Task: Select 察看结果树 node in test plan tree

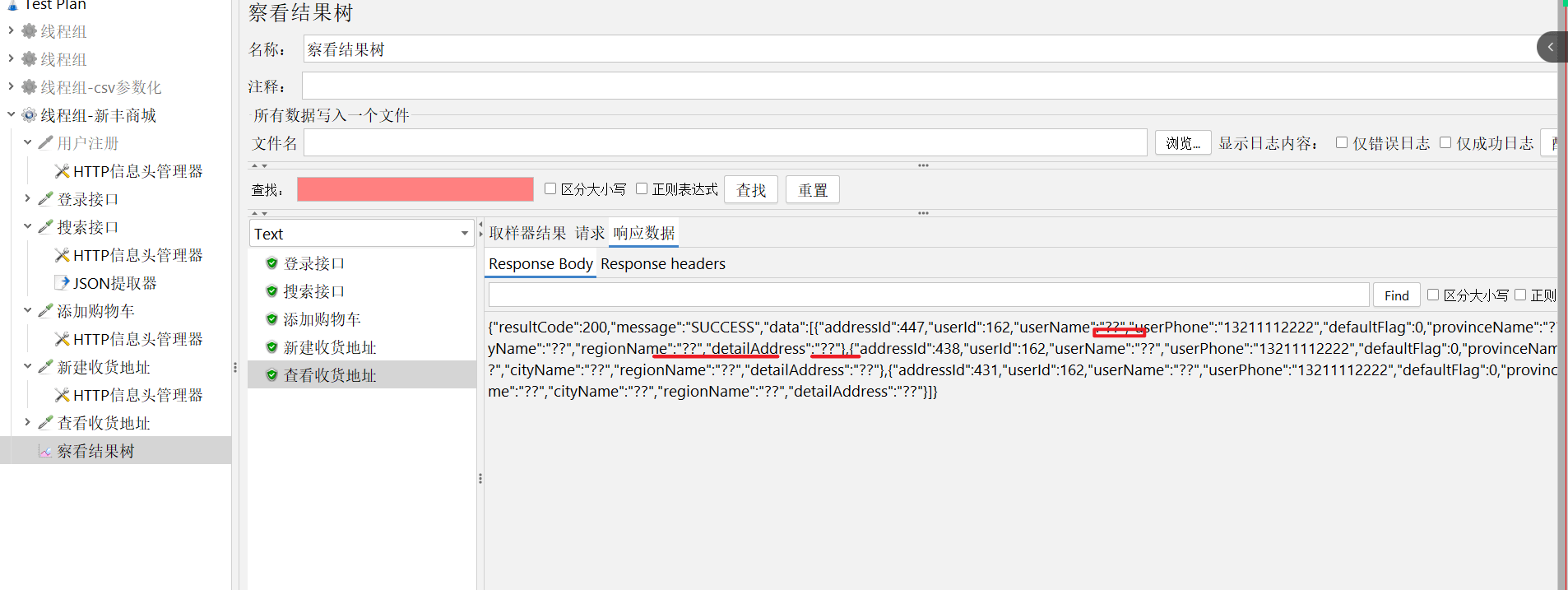Action: tap(95, 451)
